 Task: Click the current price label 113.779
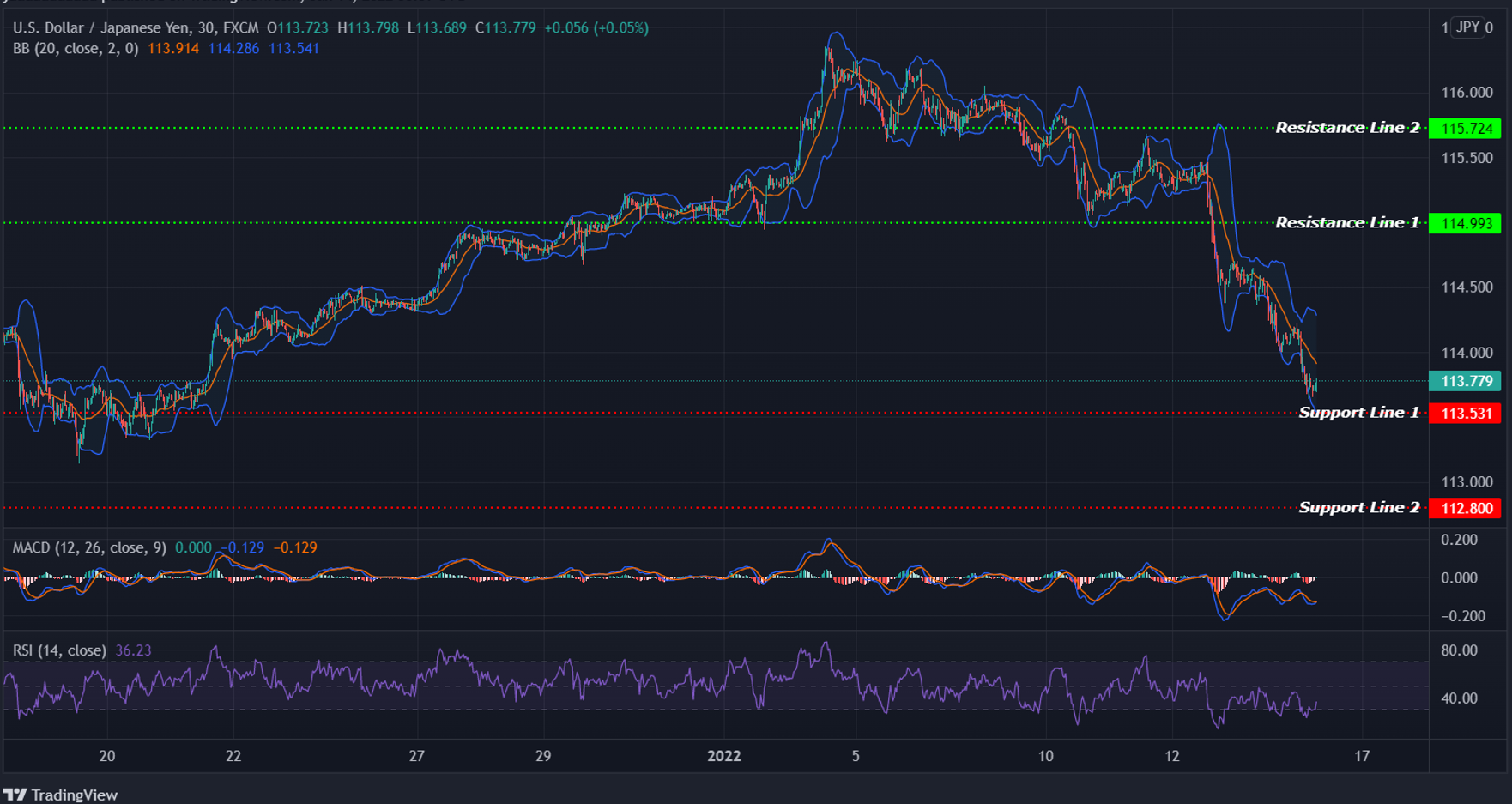1467,381
